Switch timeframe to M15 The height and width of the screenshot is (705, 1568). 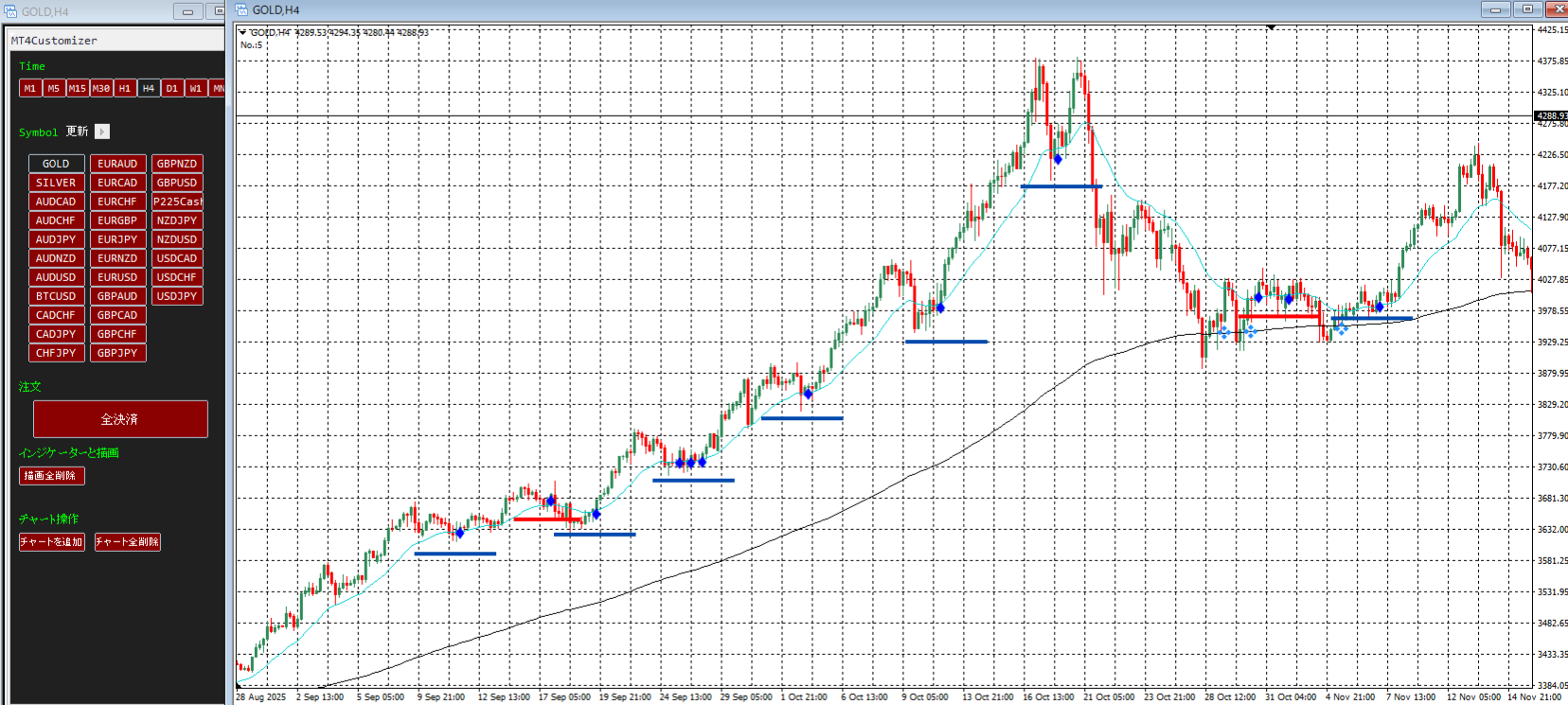[77, 88]
